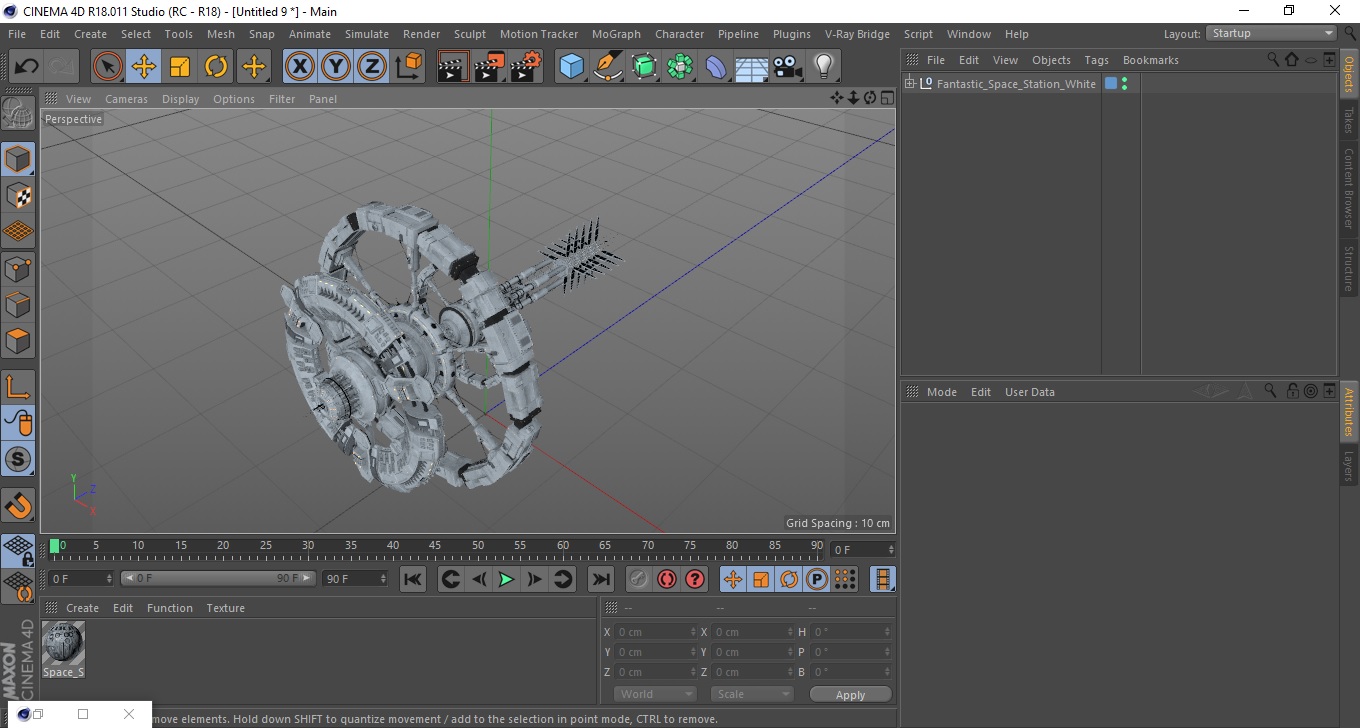This screenshot has height=728, width=1360.
Task: Switch to Points mode
Action: (18, 268)
